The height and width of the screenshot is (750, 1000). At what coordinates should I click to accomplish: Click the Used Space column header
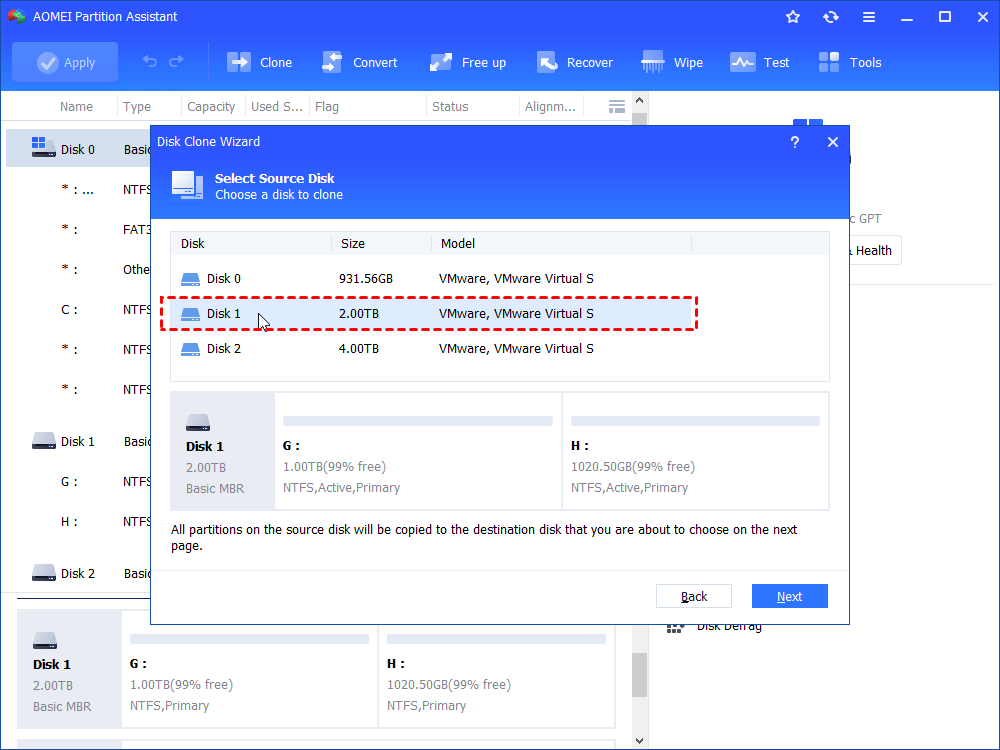pyautogui.click(x=277, y=107)
